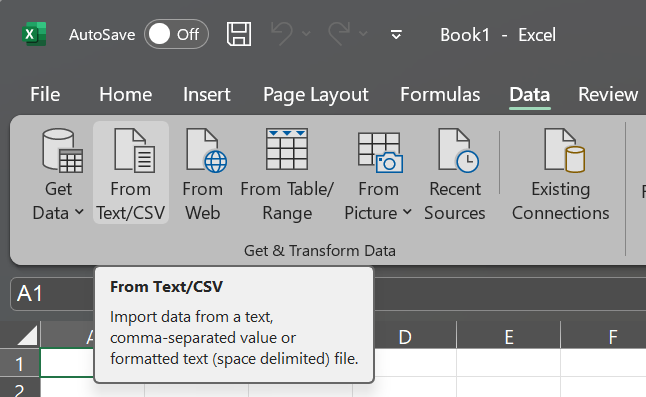Open the Undo history dropdown arrow

click(306, 33)
